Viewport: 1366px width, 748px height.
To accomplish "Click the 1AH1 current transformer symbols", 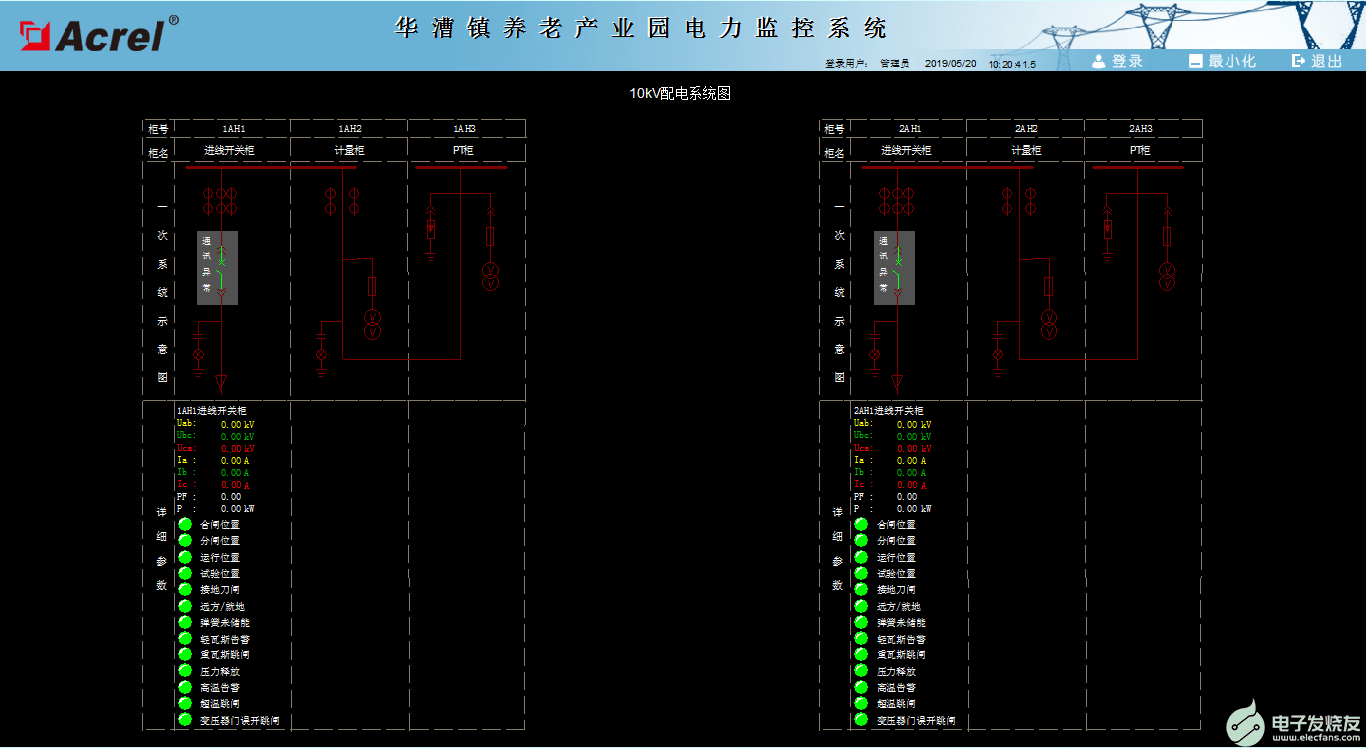I will 220,200.
